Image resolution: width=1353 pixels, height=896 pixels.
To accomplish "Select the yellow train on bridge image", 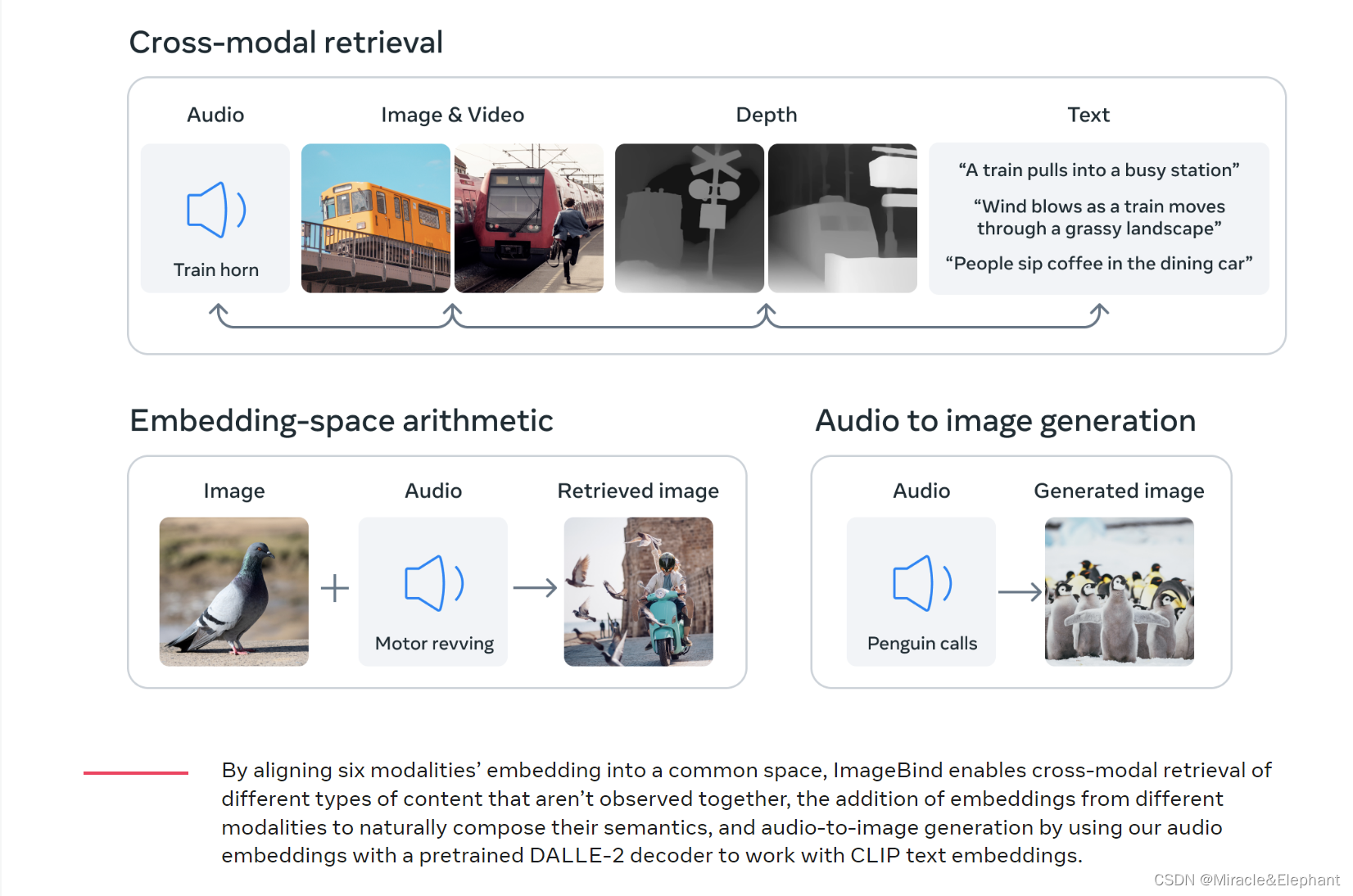I will point(376,218).
